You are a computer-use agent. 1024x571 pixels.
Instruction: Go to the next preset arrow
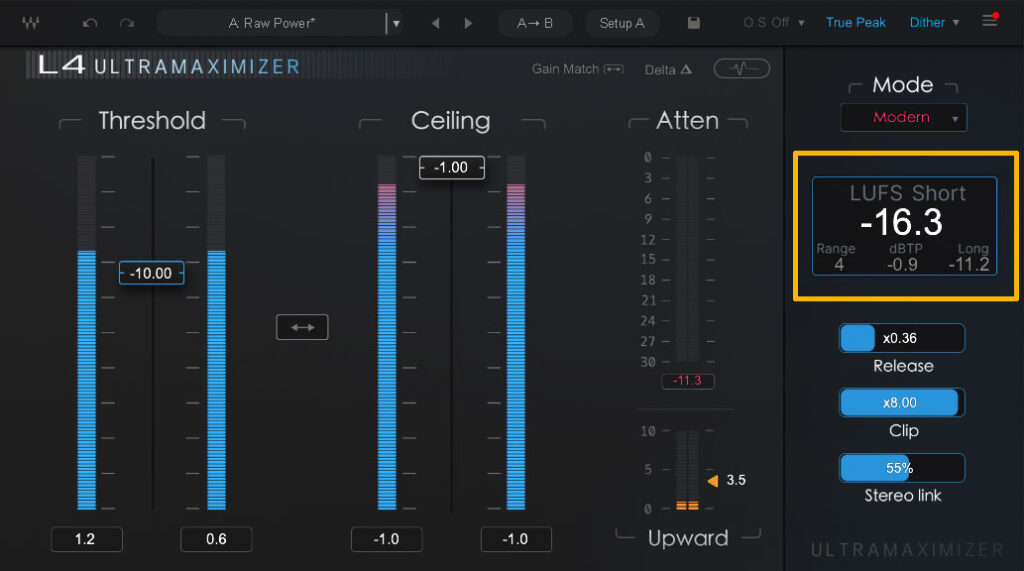468,23
